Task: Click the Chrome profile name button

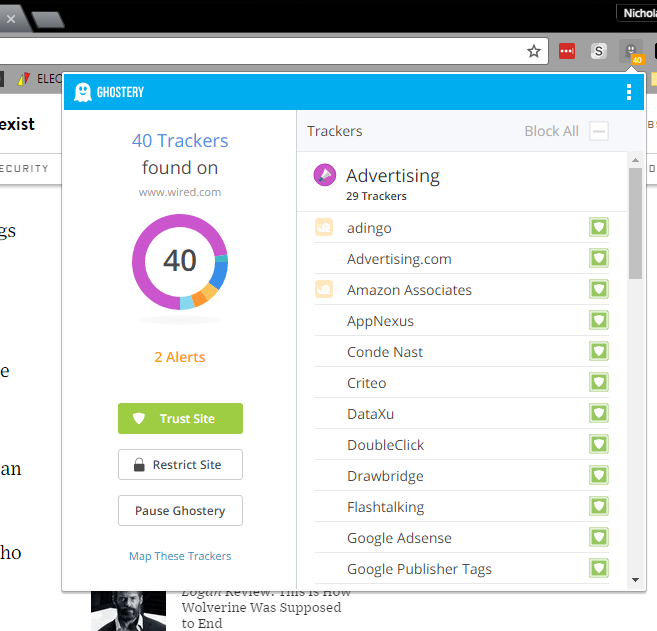Action: coord(637,13)
